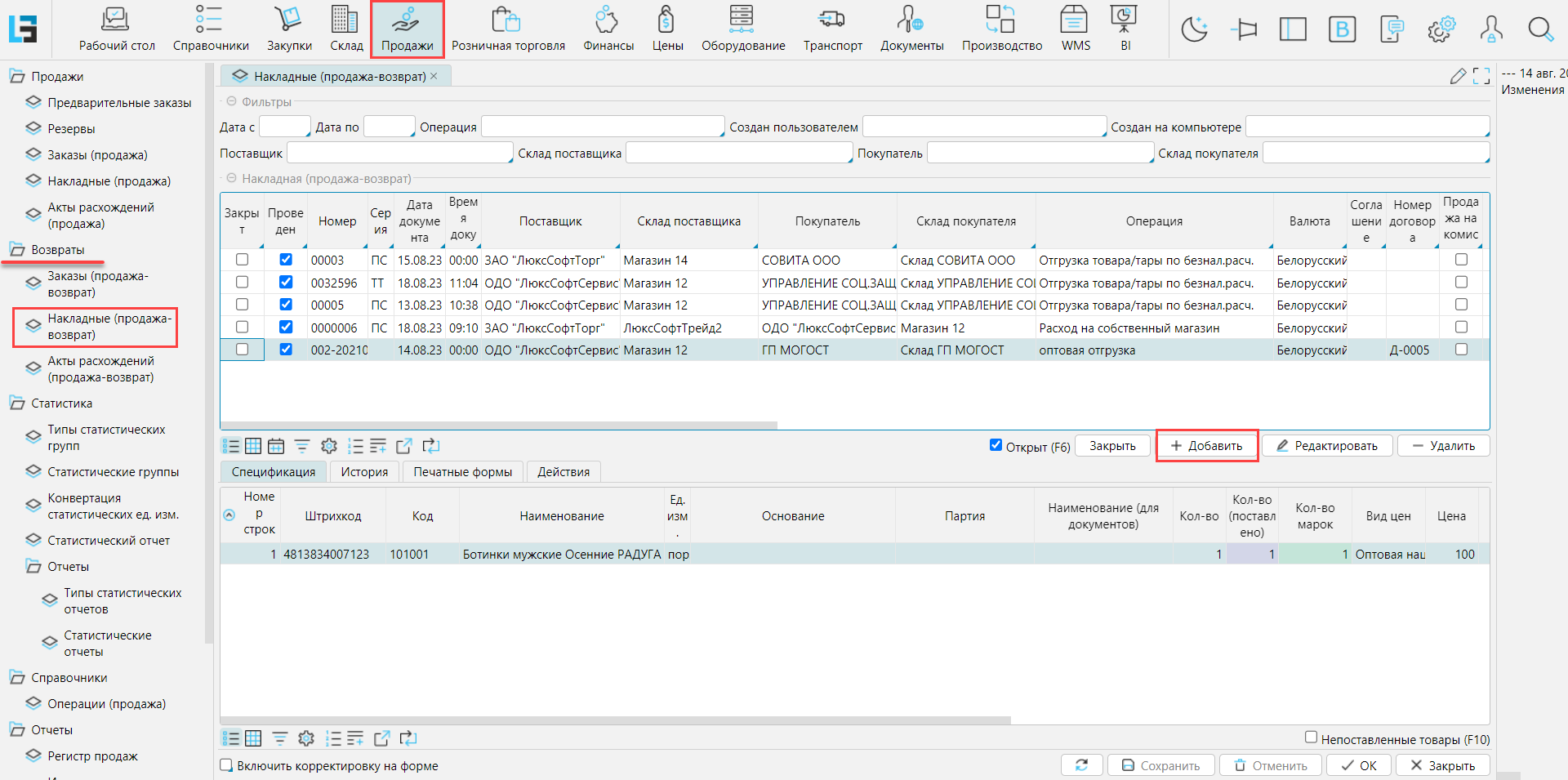This screenshot has width=1568, height=780.
Task: Collapse the Фильтры section
Action: click(x=231, y=102)
